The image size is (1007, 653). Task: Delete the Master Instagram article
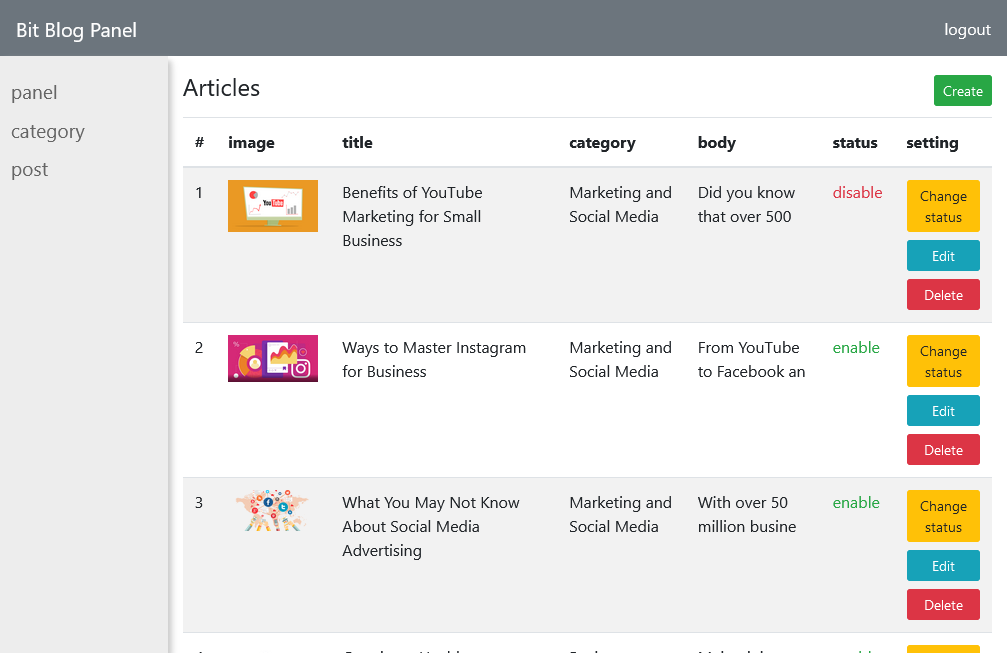coord(943,449)
